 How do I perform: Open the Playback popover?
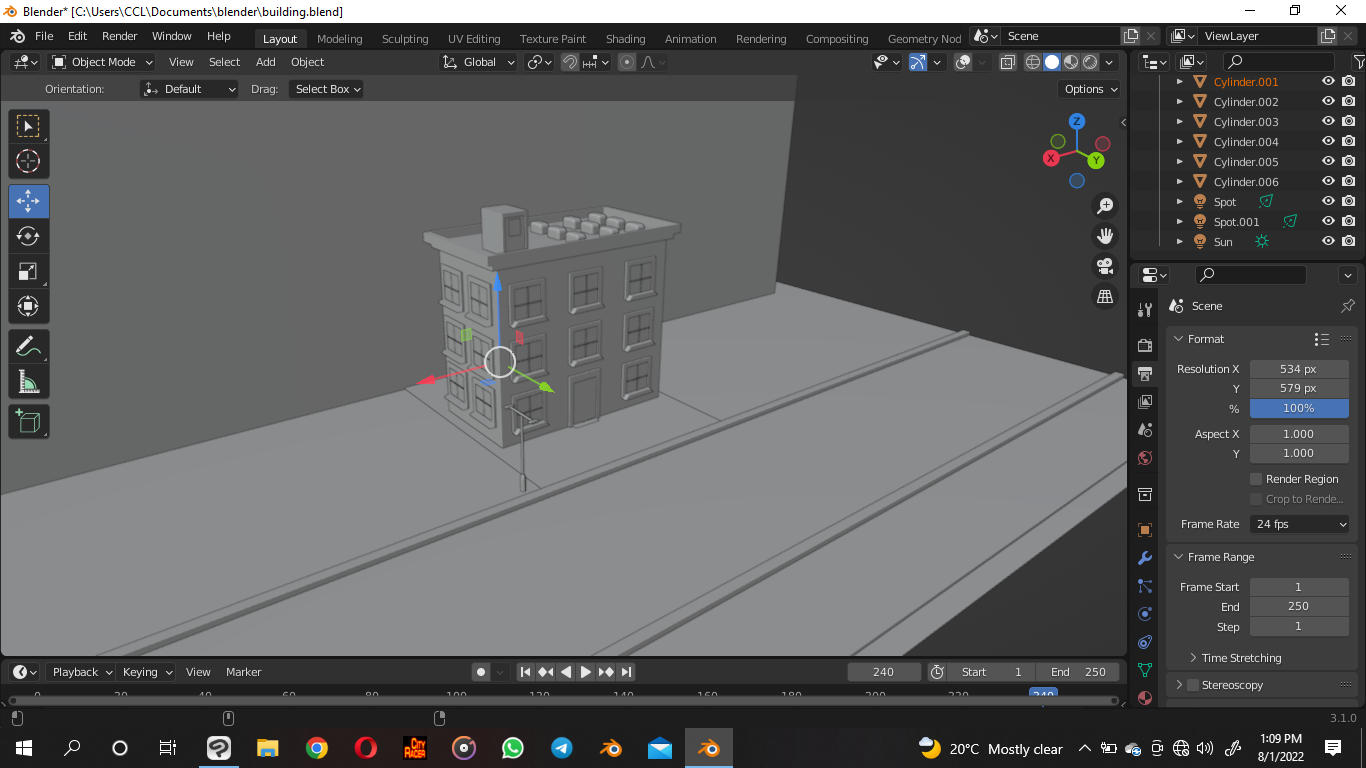point(80,672)
